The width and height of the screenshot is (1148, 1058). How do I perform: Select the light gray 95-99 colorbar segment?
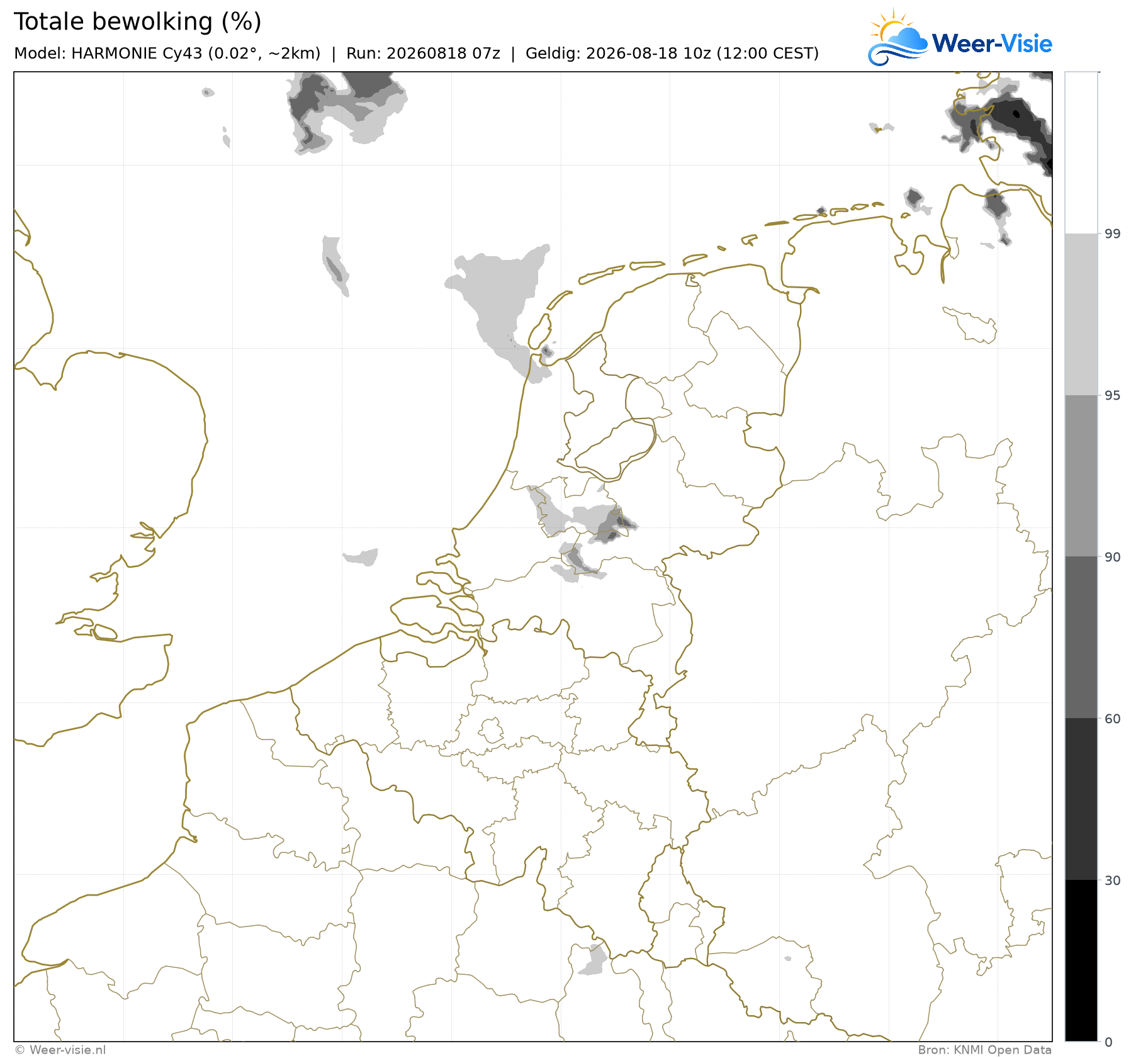tap(1081, 314)
